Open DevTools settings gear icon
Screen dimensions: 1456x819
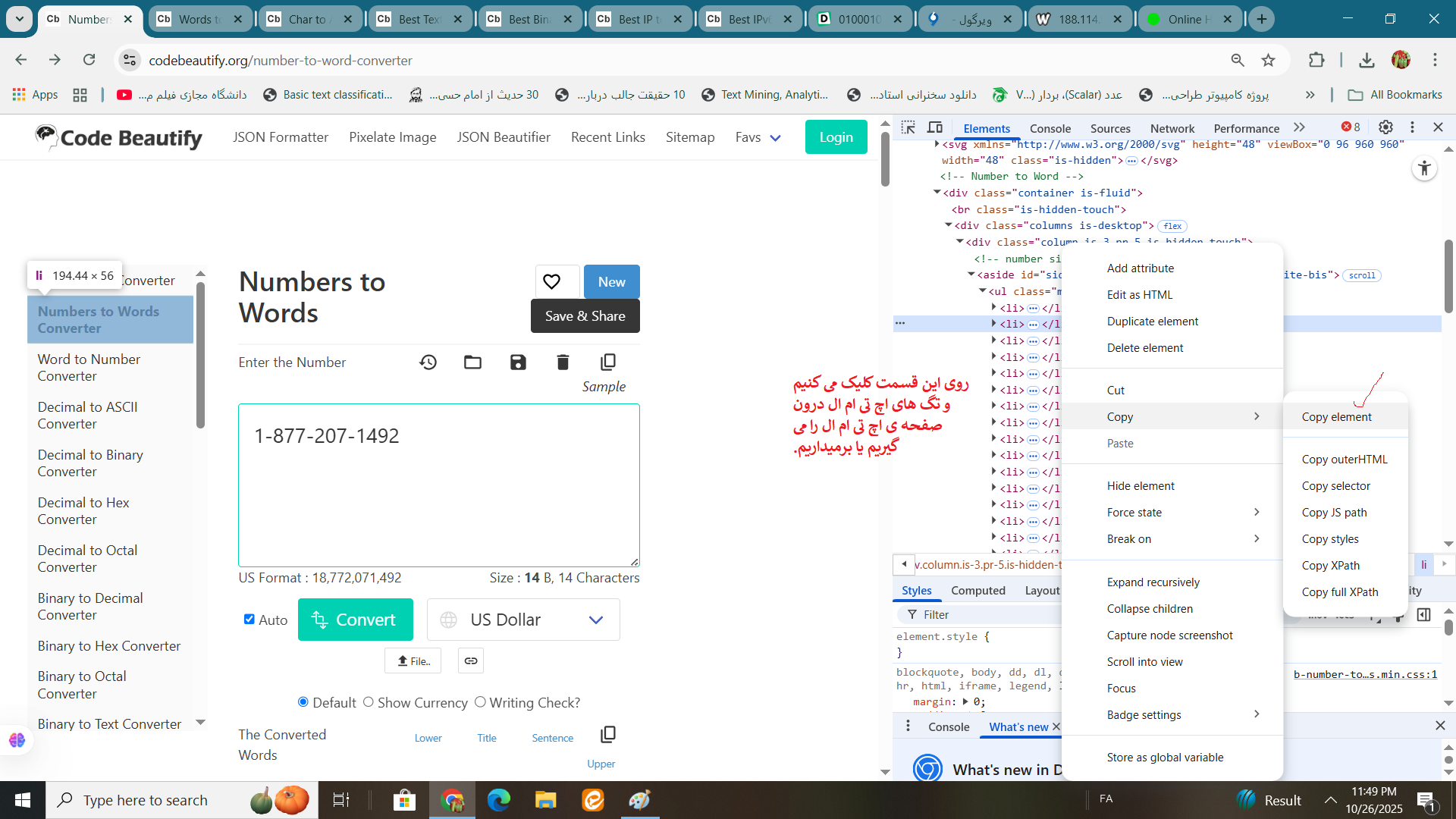pyautogui.click(x=1385, y=127)
